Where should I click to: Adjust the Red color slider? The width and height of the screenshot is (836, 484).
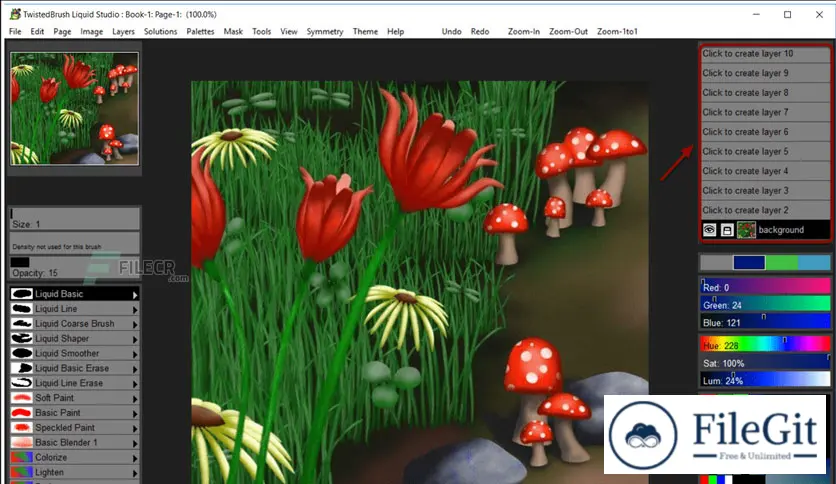point(765,287)
